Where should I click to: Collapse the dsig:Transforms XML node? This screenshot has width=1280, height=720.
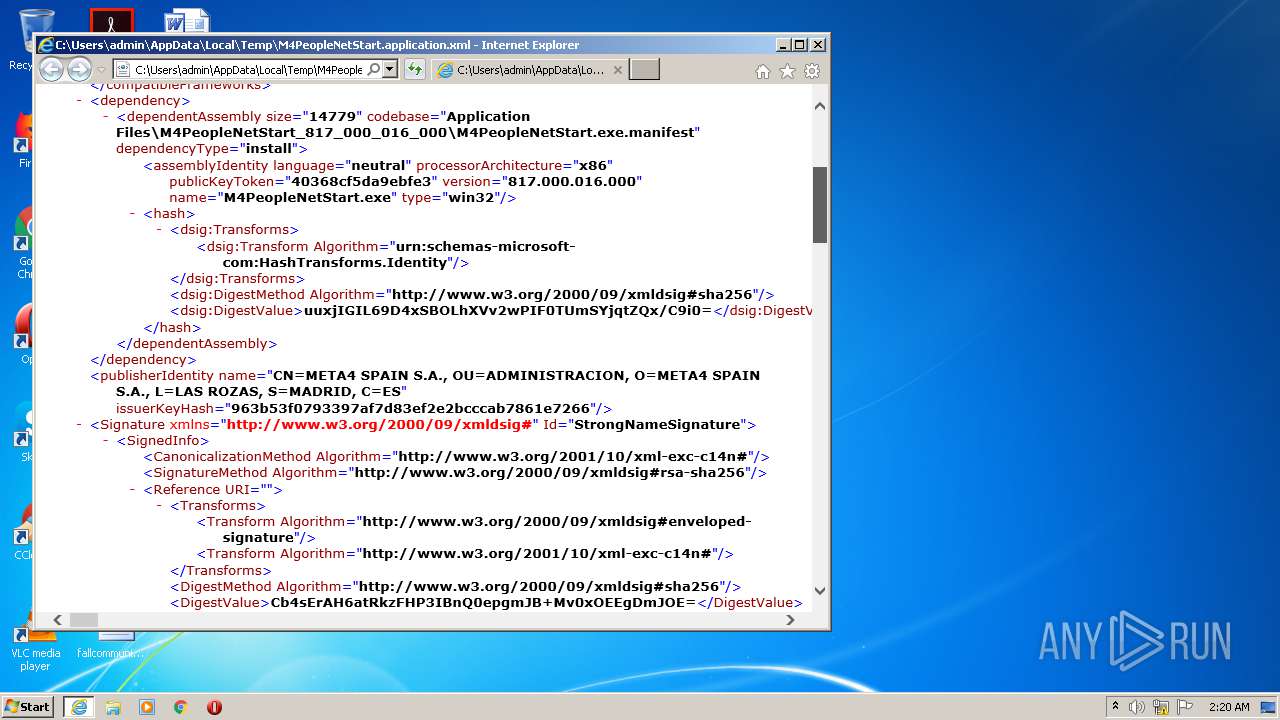160,229
